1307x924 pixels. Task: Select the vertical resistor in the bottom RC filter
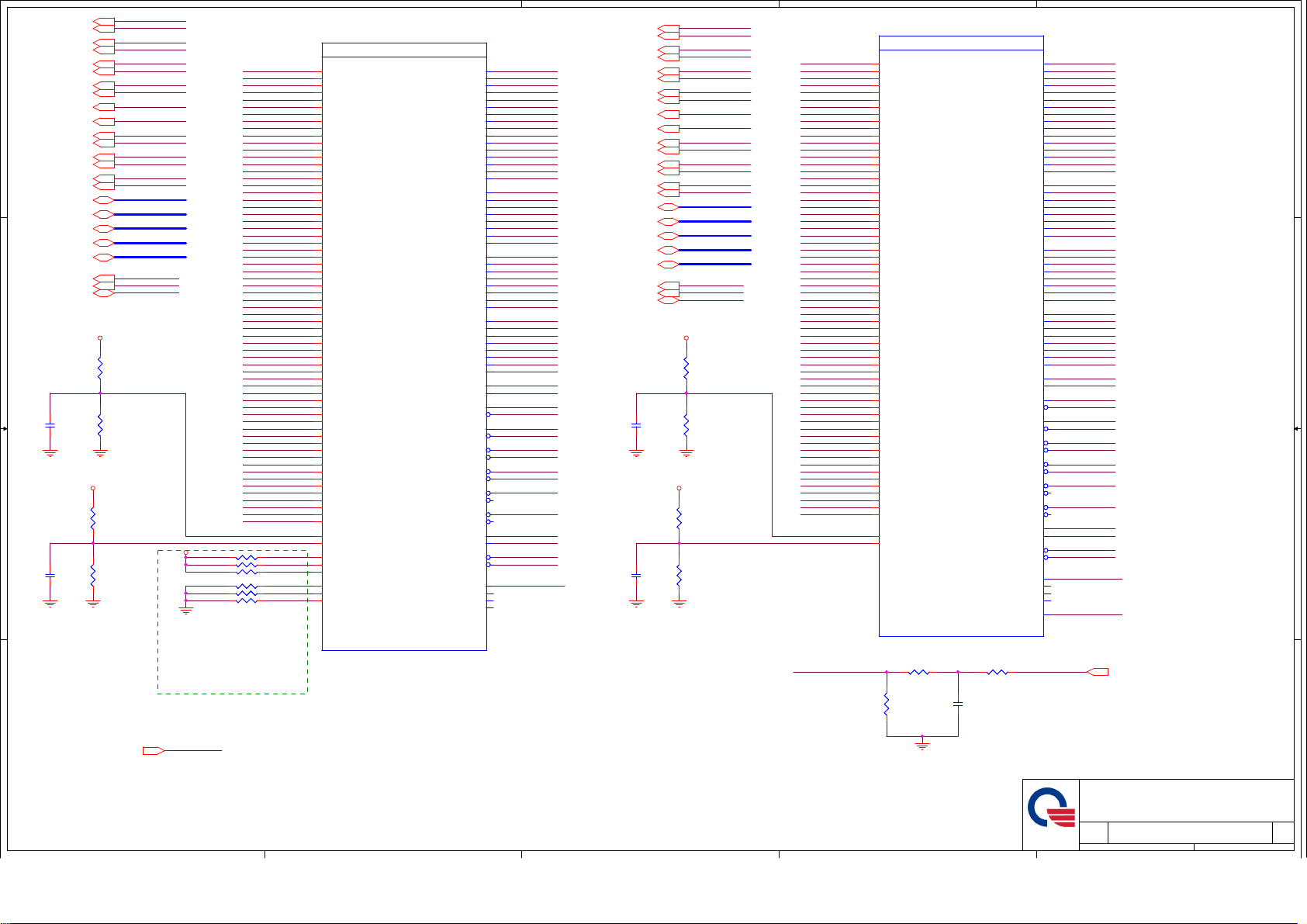[887, 704]
